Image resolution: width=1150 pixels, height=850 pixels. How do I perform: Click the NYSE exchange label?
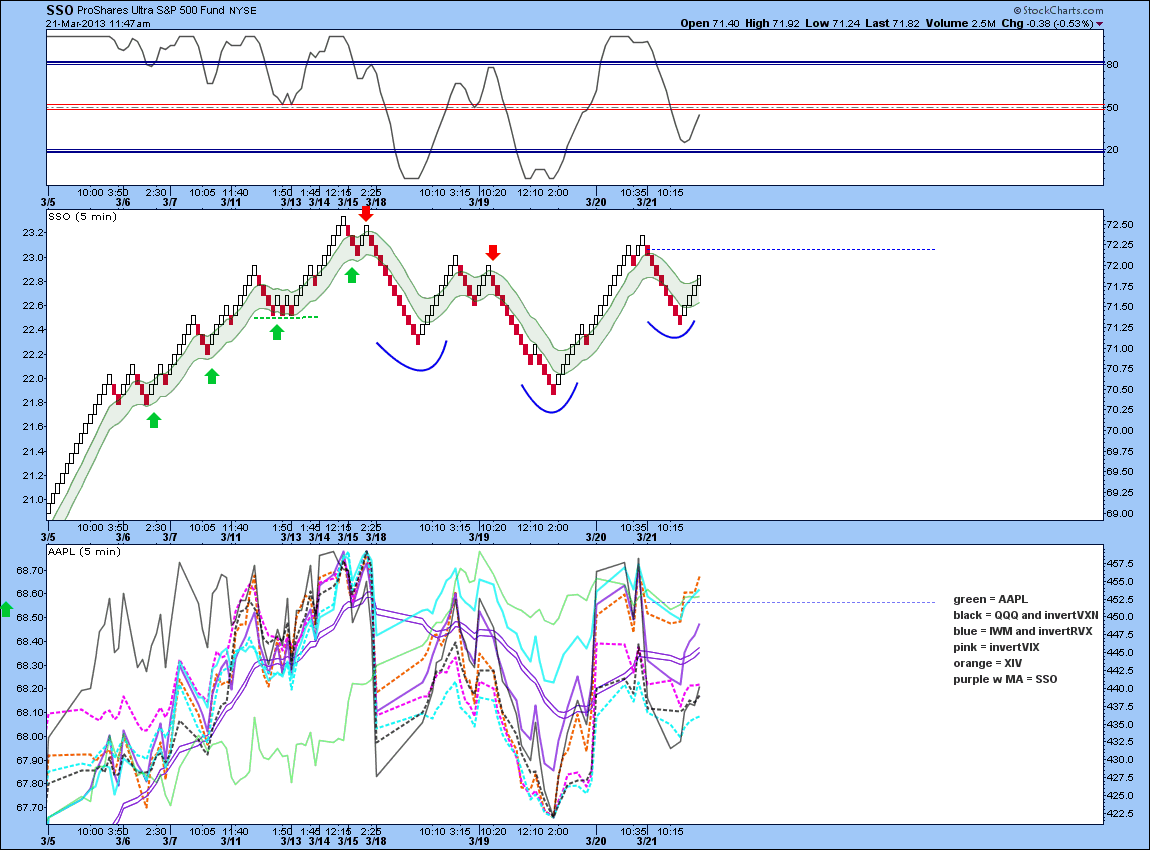243,11
